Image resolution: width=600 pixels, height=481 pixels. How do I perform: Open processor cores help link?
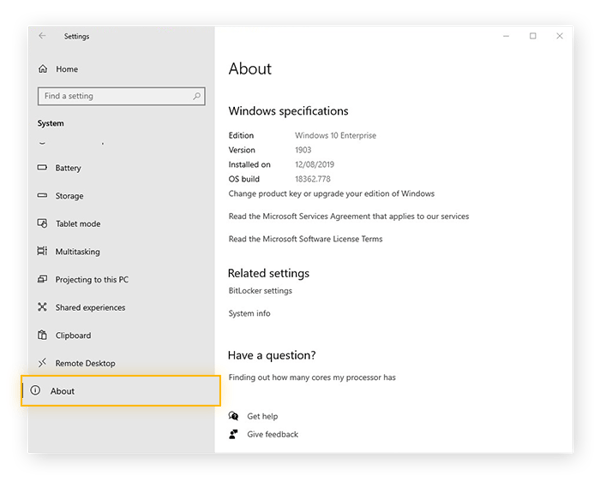pos(312,377)
